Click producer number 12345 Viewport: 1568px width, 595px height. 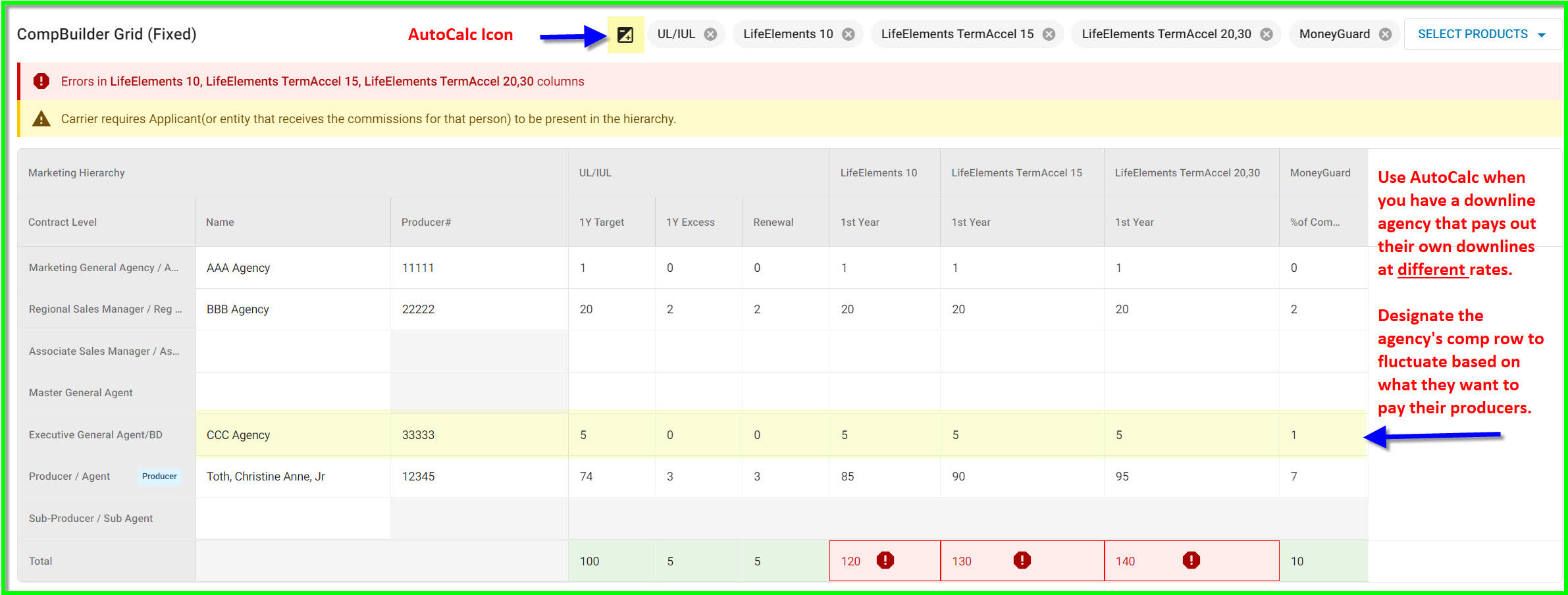tap(418, 477)
